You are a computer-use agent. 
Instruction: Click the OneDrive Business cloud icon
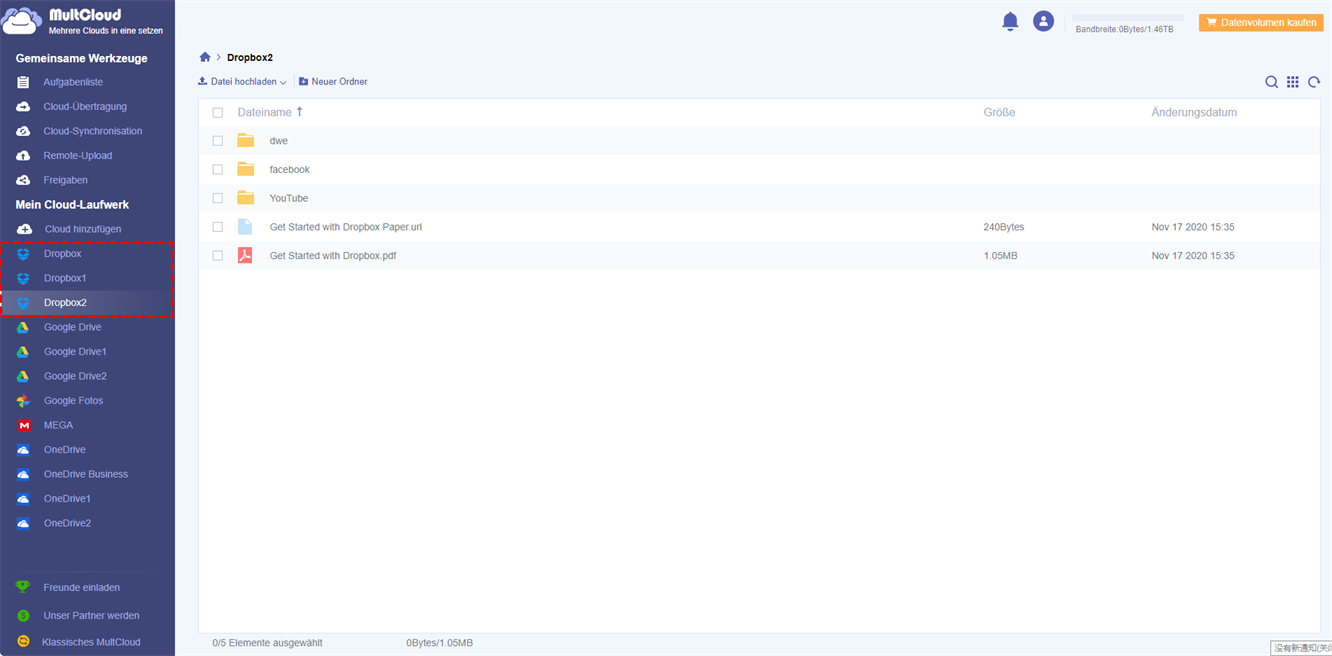coord(23,474)
